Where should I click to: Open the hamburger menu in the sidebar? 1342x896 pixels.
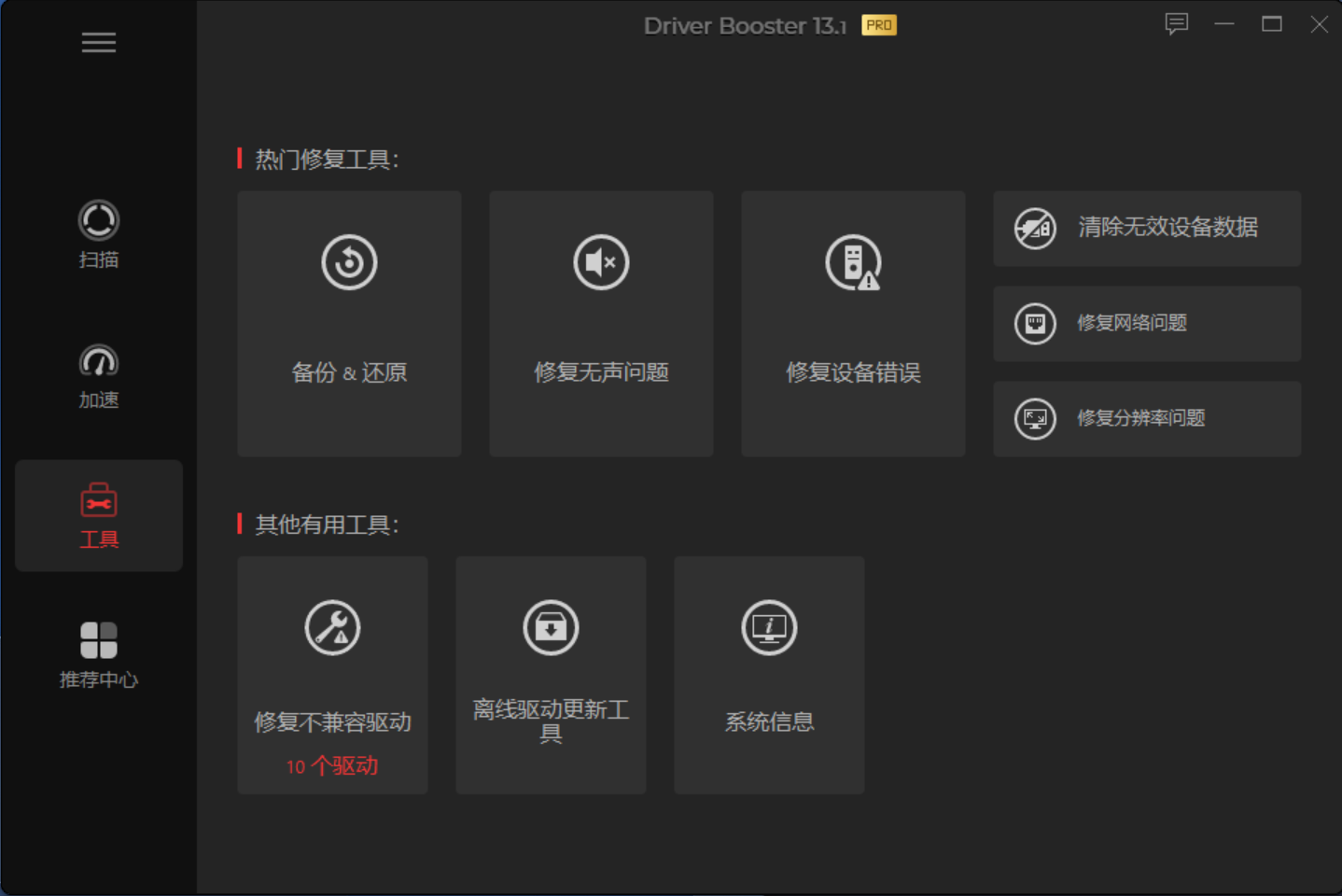pyautogui.click(x=98, y=42)
